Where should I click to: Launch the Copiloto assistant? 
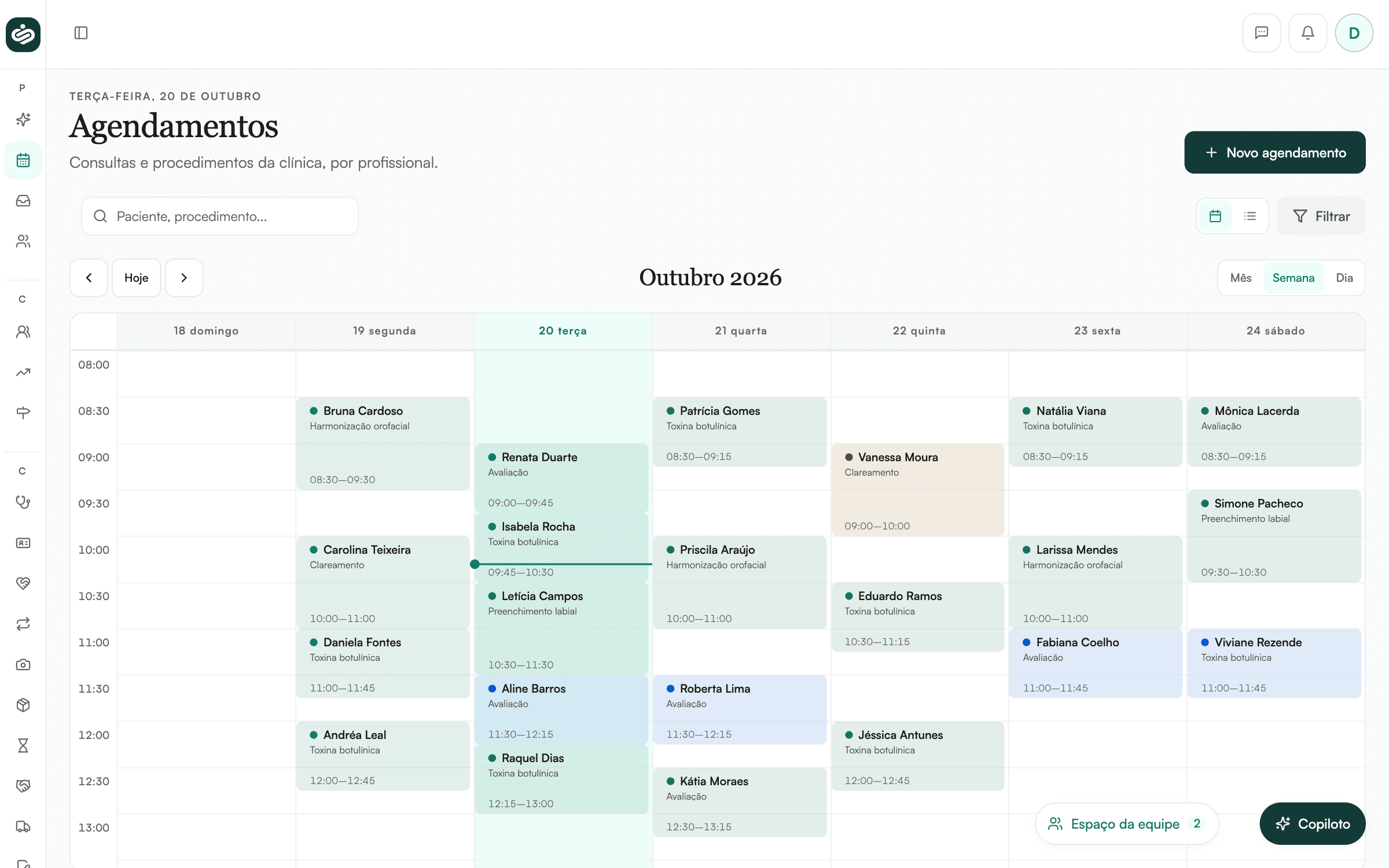click(1313, 823)
